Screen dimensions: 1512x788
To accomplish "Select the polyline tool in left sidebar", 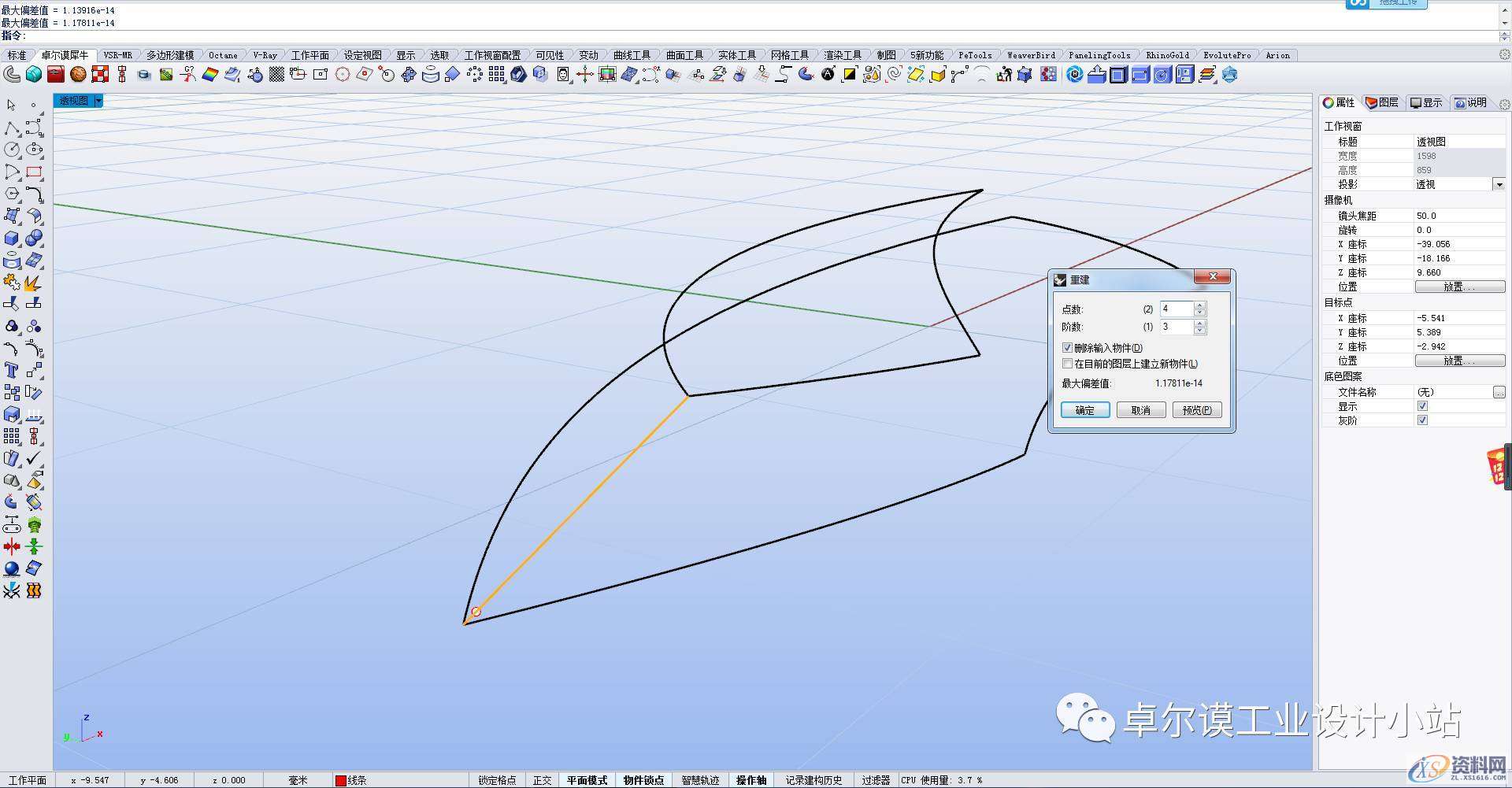I will [12, 128].
